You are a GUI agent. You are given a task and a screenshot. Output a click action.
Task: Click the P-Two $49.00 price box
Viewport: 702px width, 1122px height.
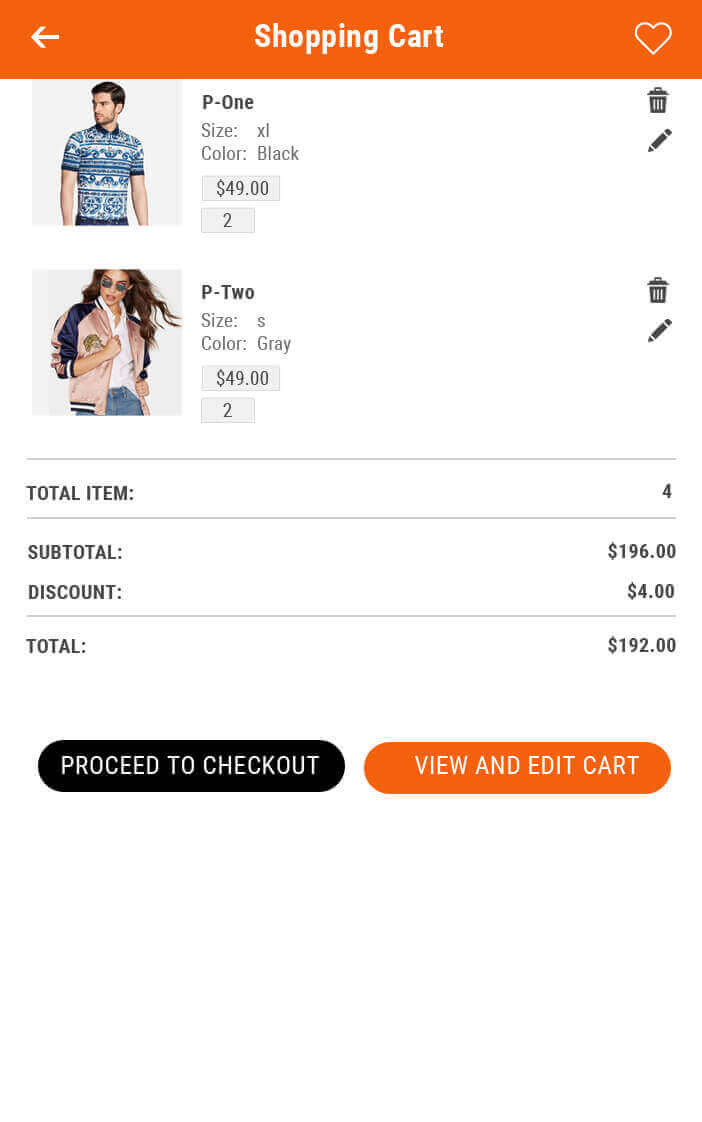pyautogui.click(x=241, y=379)
